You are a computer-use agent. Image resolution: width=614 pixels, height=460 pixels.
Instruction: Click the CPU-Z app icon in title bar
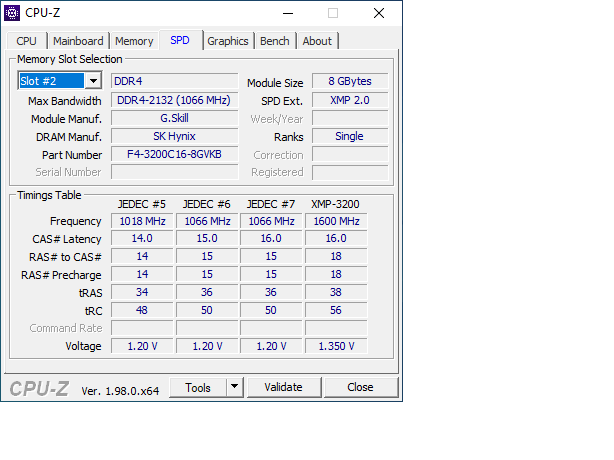point(12,13)
